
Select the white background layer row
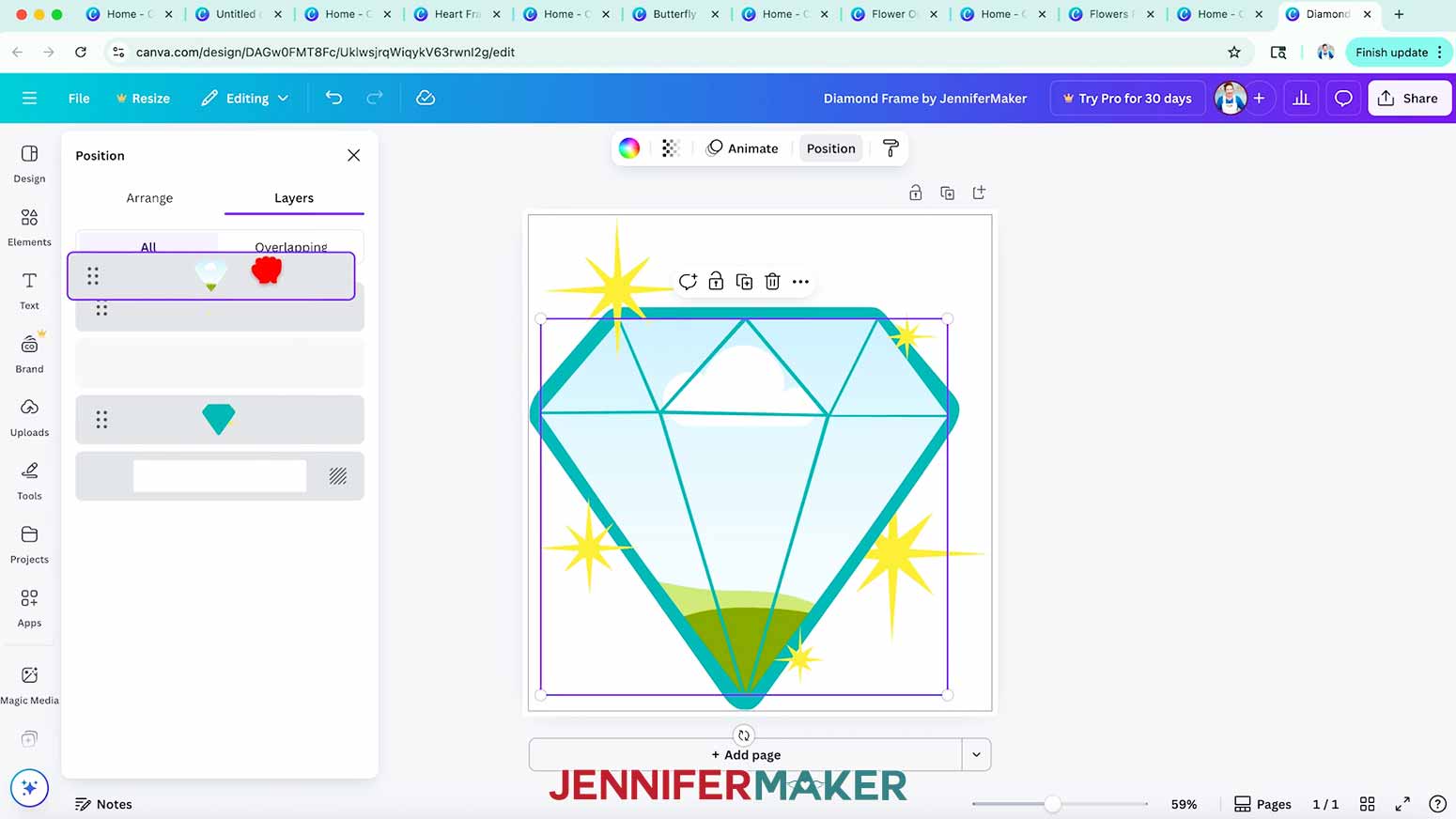pyautogui.click(x=220, y=476)
